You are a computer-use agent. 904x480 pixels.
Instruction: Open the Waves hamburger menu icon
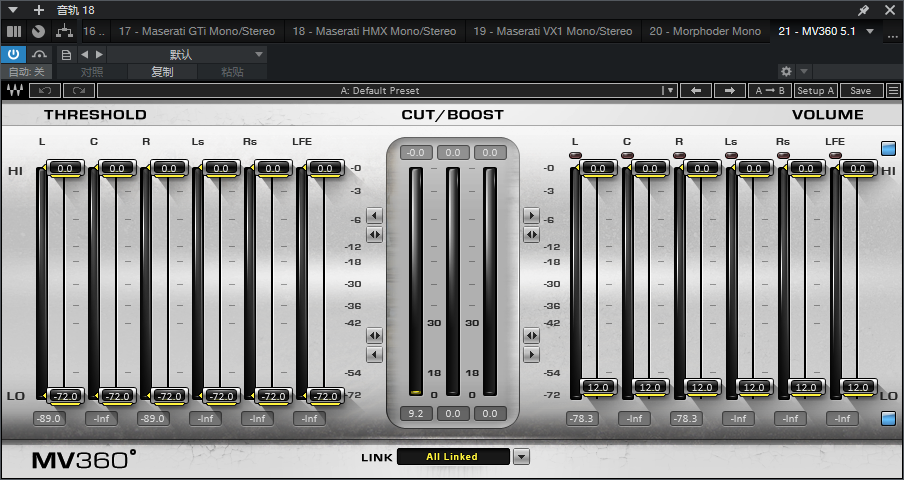point(894,90)
